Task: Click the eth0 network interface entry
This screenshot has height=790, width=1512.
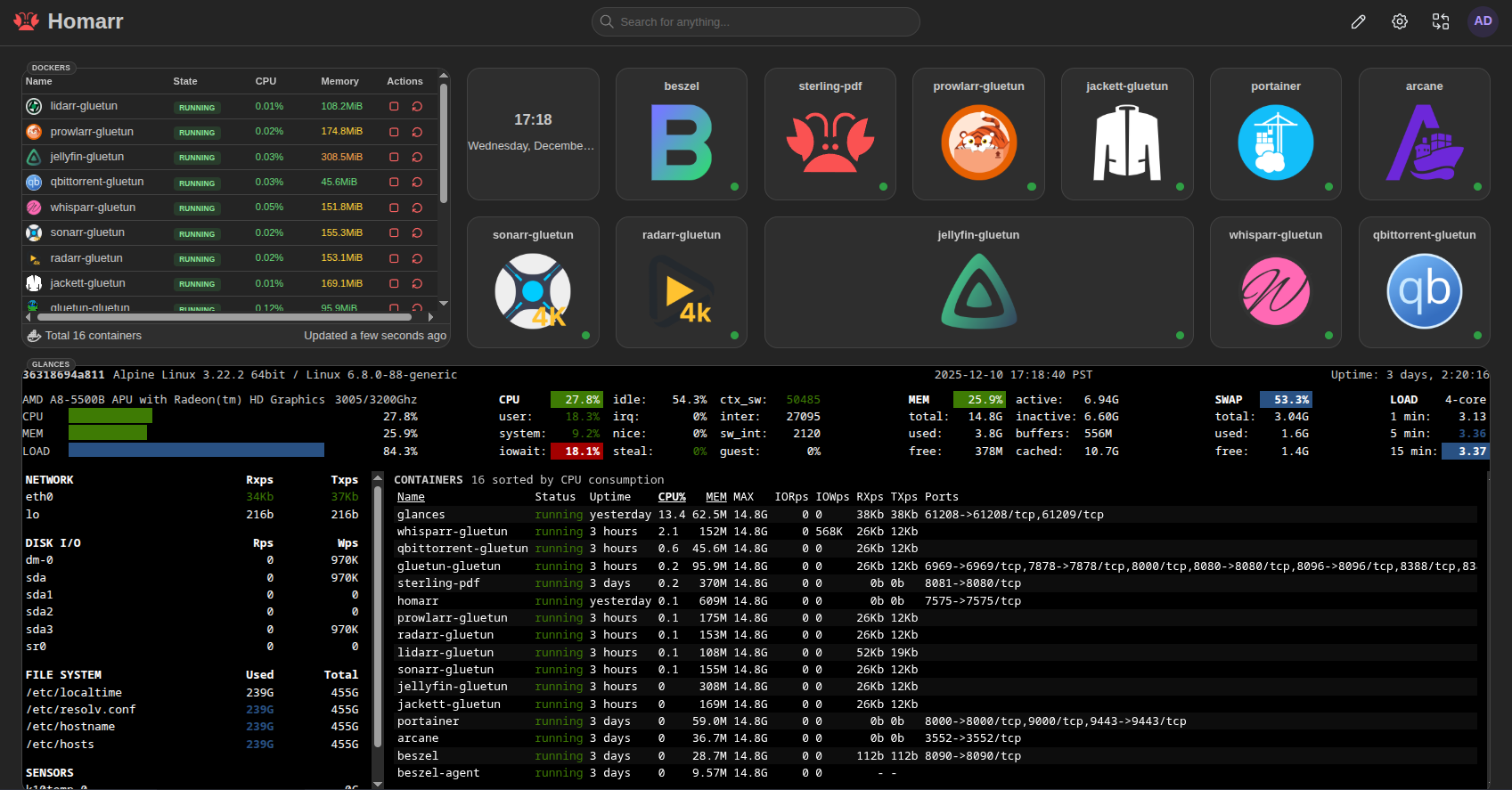Action: tap(39, 497)
